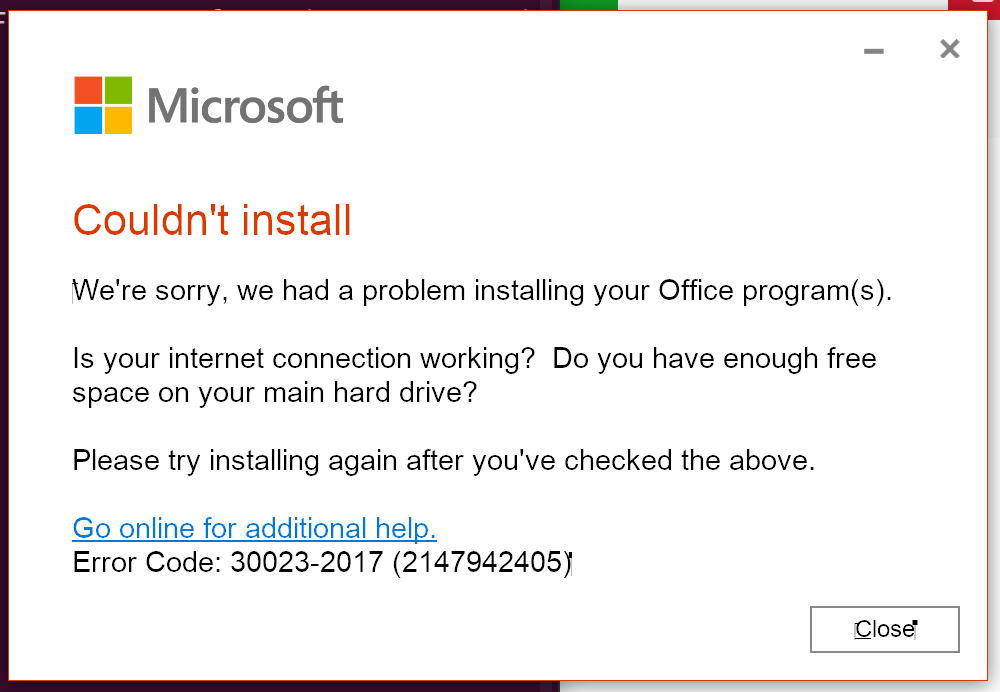
Task: Select the red square in the Microsoft logo
Action: 86,90
